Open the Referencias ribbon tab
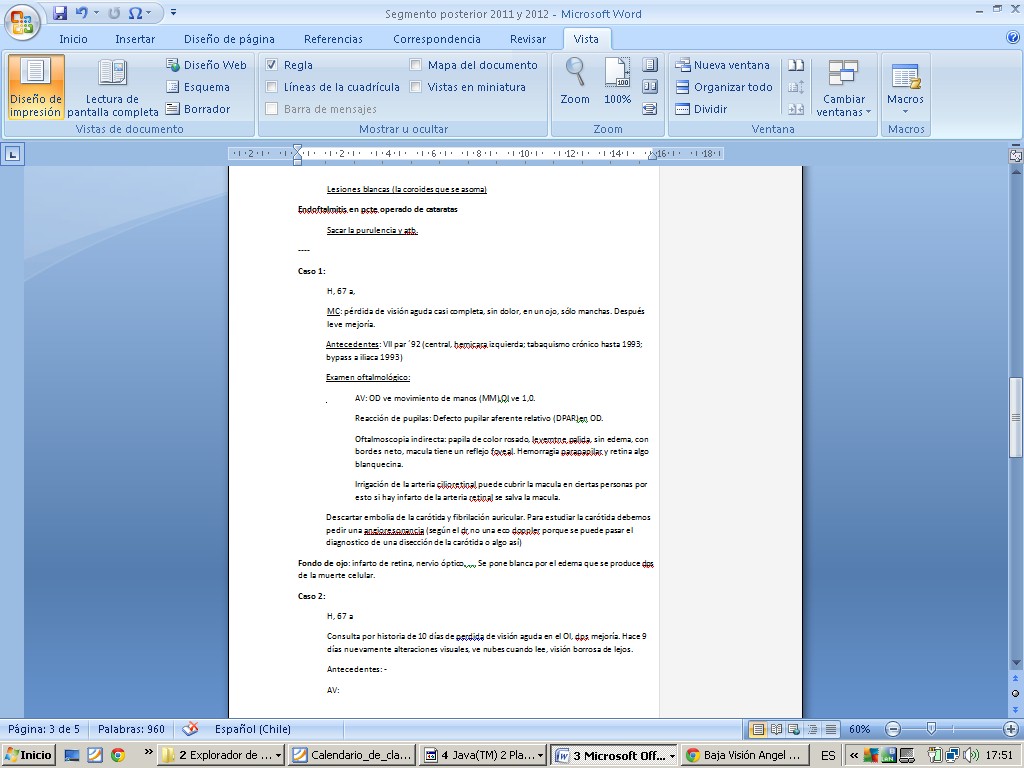Viewport: 1024px width, 768px height. [x=333, y=39]
